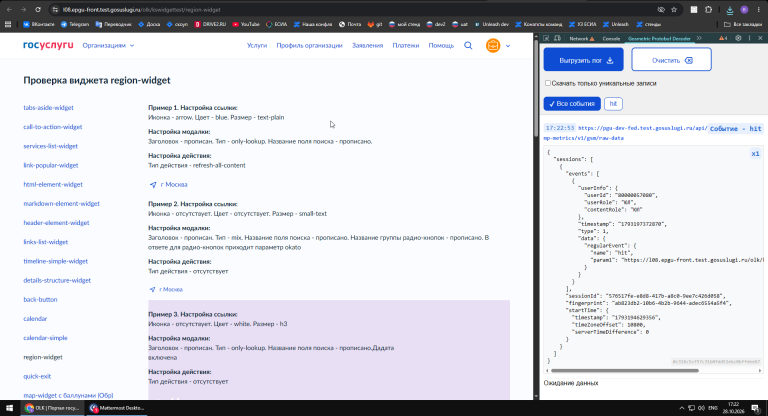Select Geometric Protobuf Decoder tab
The width and height of the screenshot is (768, 416).
coord(659,38)
